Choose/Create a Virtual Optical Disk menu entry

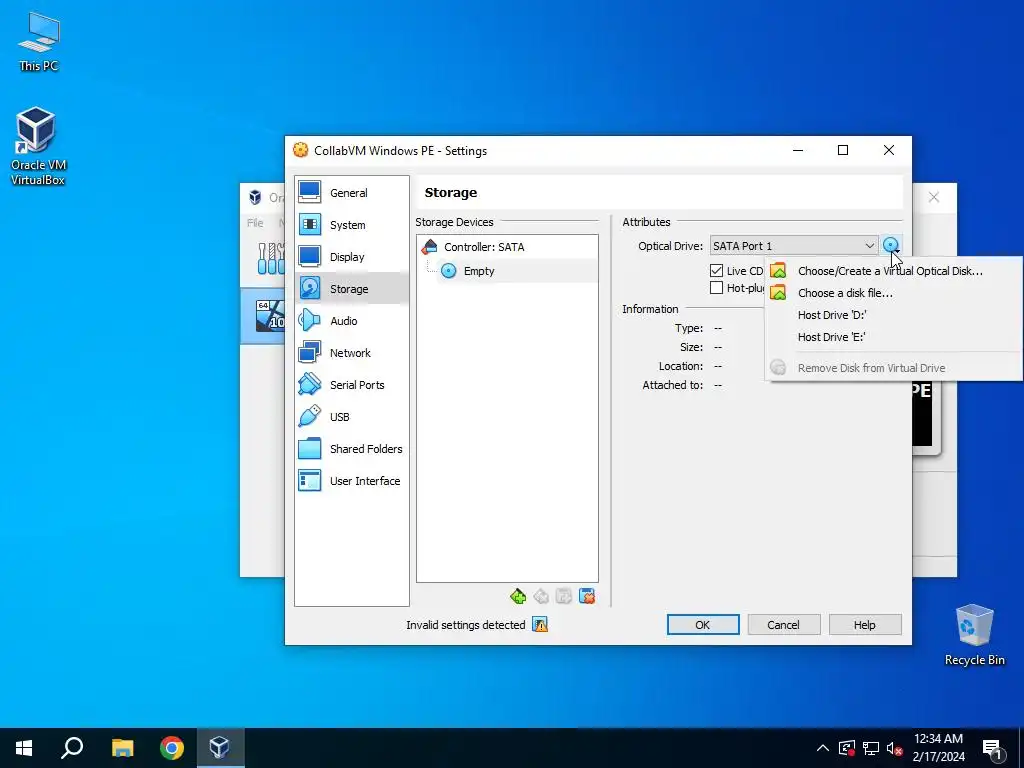point(893,271)
